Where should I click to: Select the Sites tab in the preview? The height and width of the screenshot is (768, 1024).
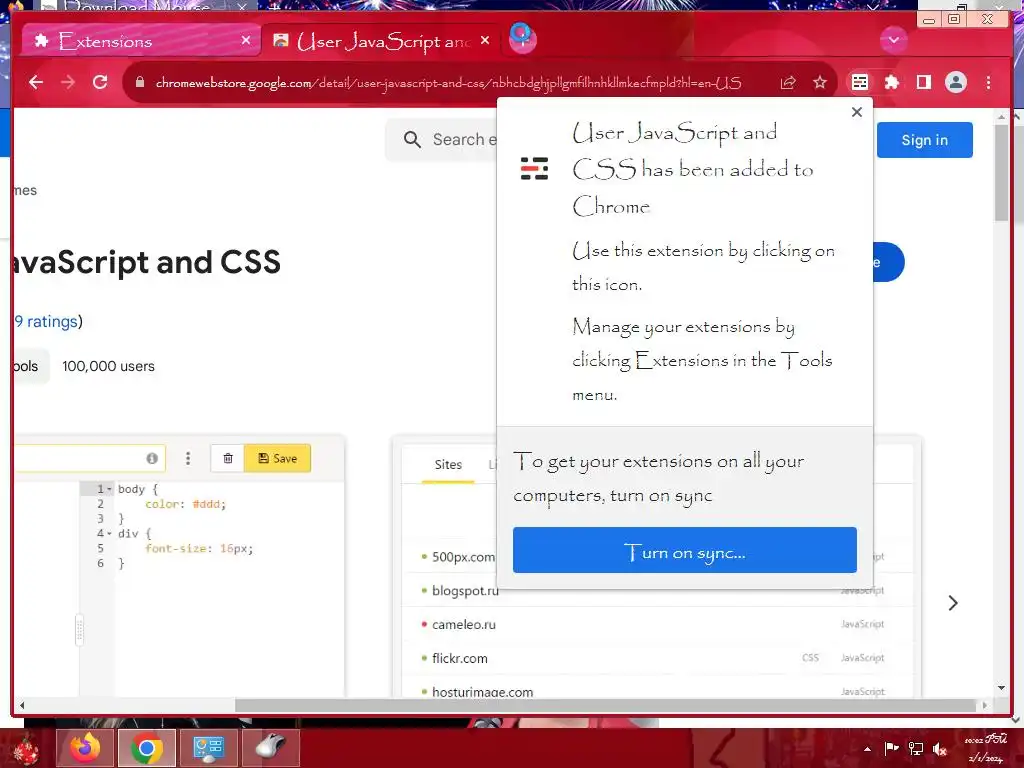tap(448, 465)
